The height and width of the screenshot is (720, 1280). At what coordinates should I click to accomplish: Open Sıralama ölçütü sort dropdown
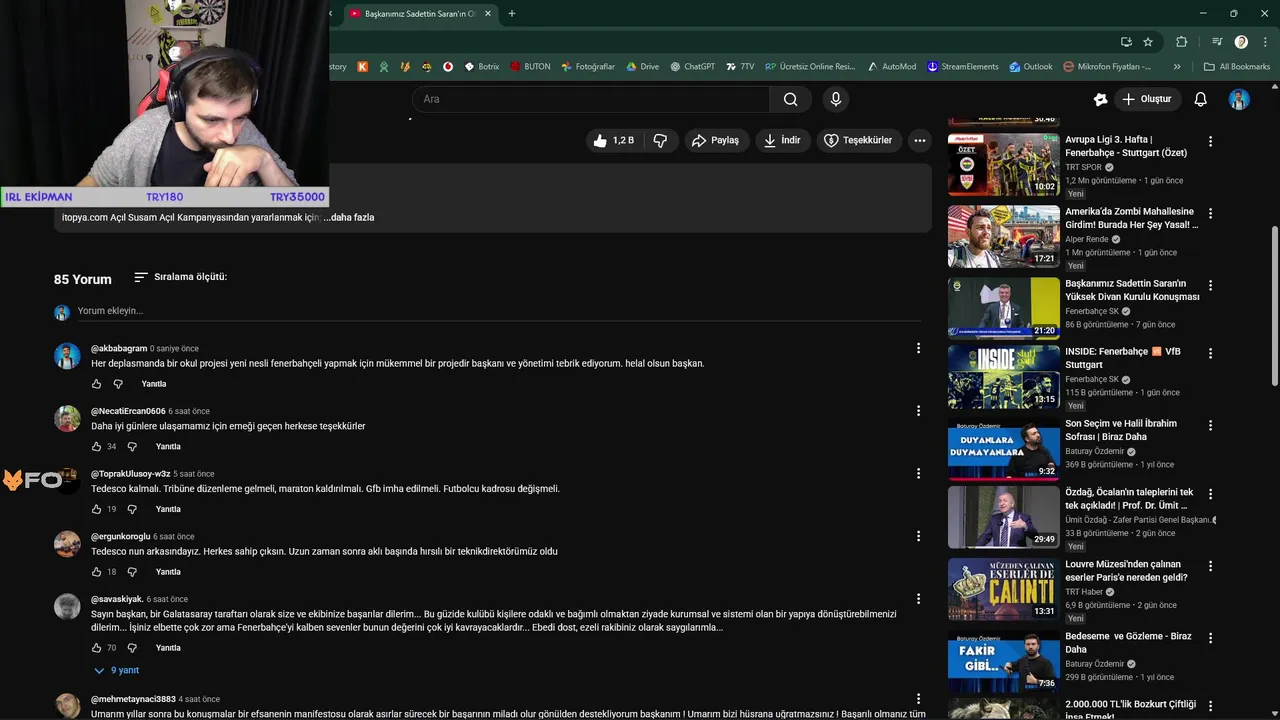coord(181,277)
